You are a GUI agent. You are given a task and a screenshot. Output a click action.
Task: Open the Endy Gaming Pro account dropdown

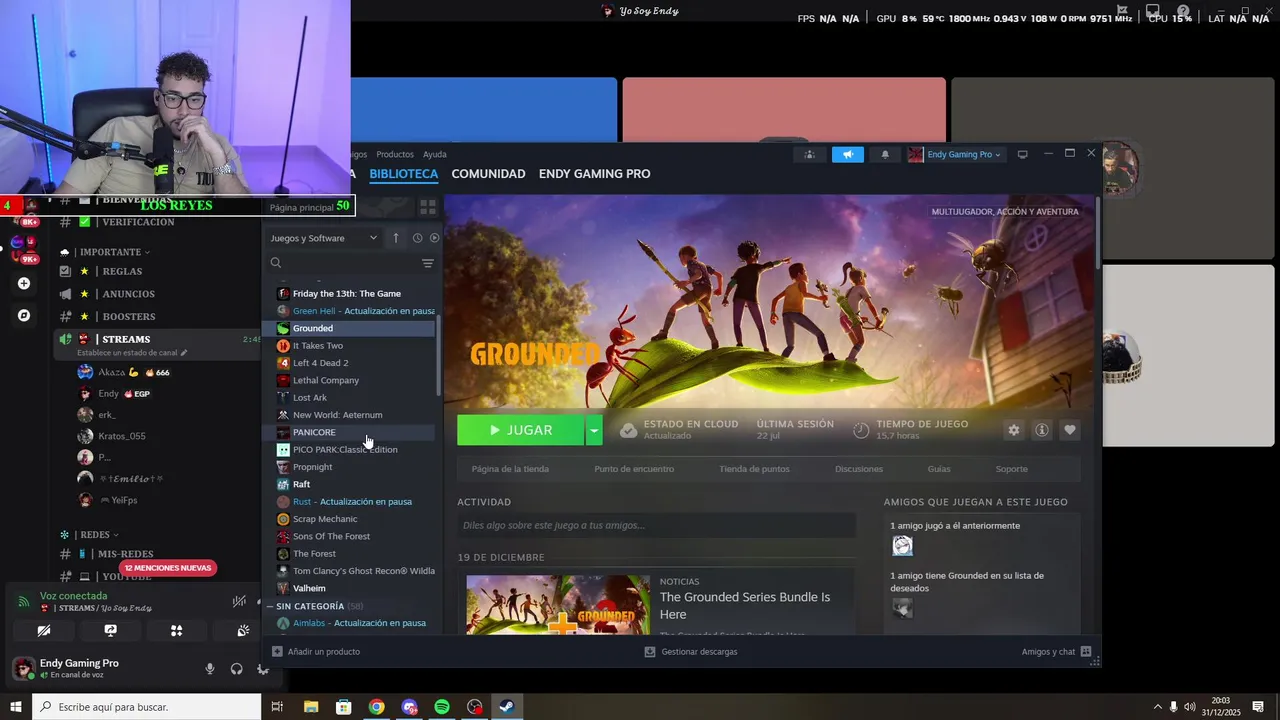point(954,154)
